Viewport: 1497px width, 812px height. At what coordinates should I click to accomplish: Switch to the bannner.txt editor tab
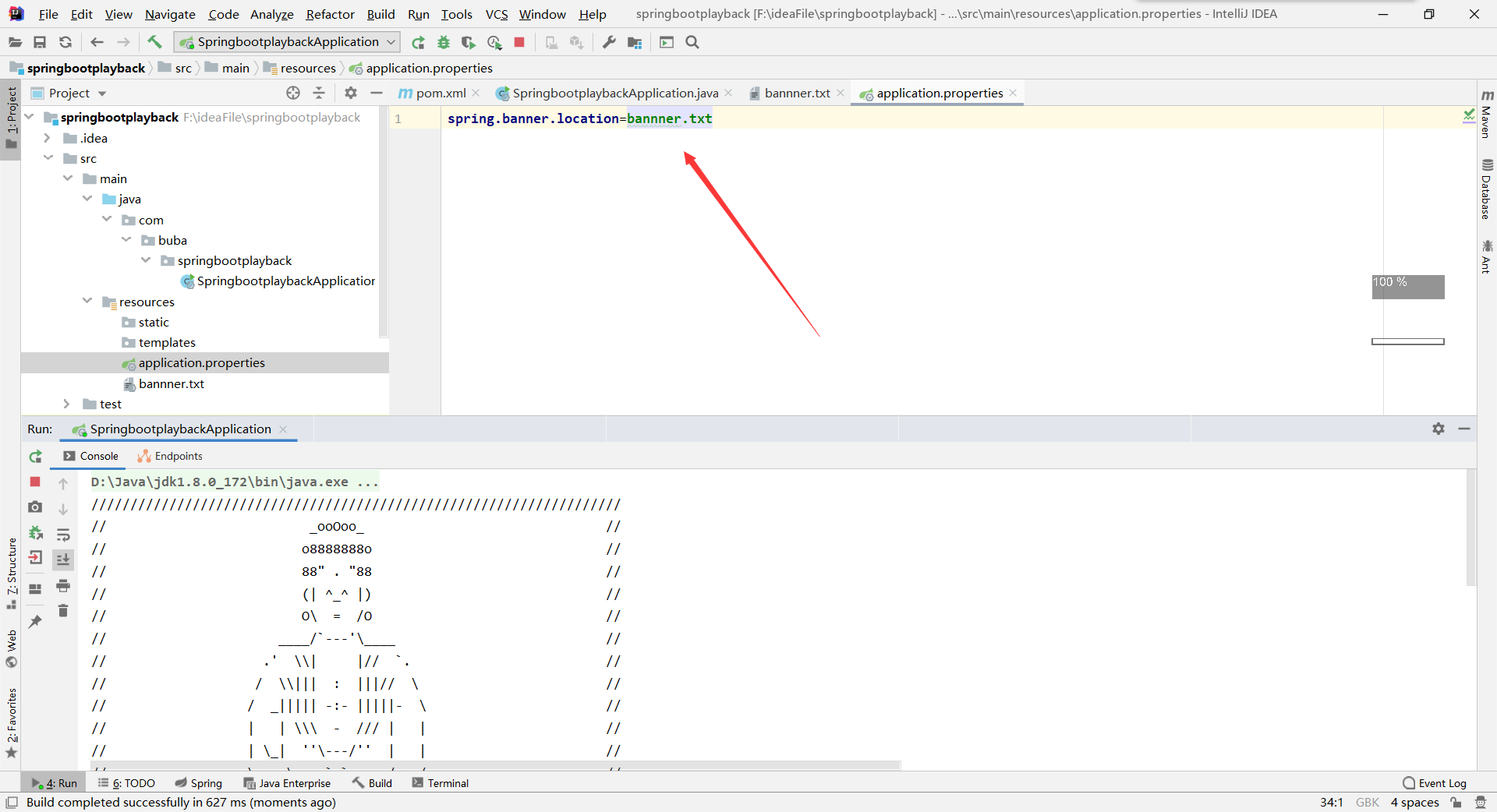click(797, 94)
